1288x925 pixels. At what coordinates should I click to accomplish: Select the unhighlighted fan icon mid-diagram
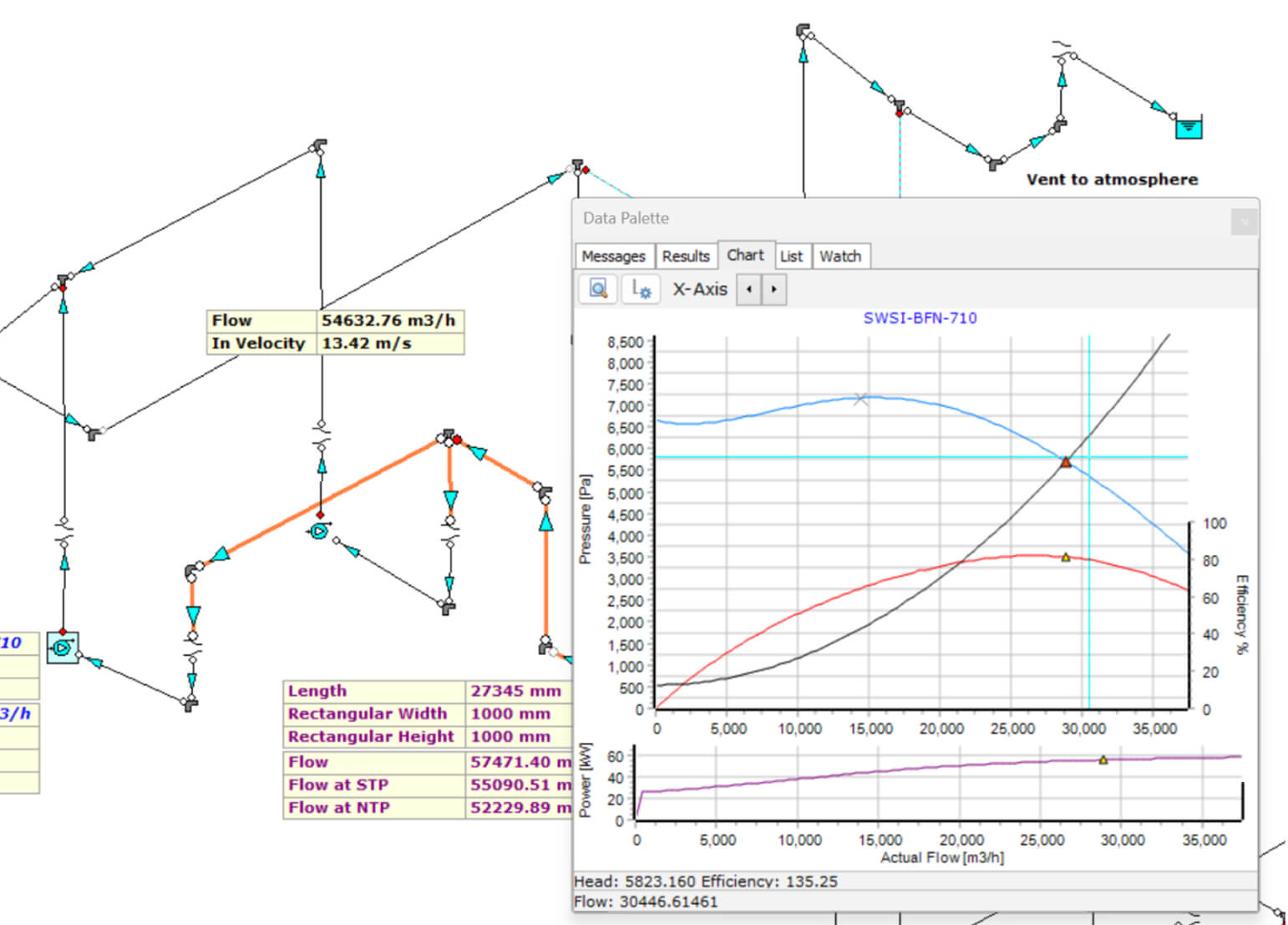pyautogui.click(x=319, y=531)
